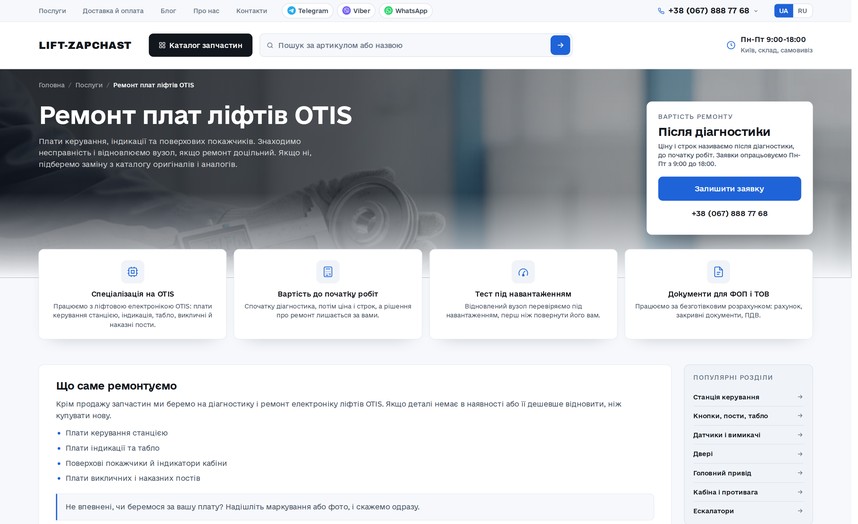Viewport: 858px width, 524px height.
Task: Click header phone +38 (067) 888 77 68
Action: (x=709, y=10)
